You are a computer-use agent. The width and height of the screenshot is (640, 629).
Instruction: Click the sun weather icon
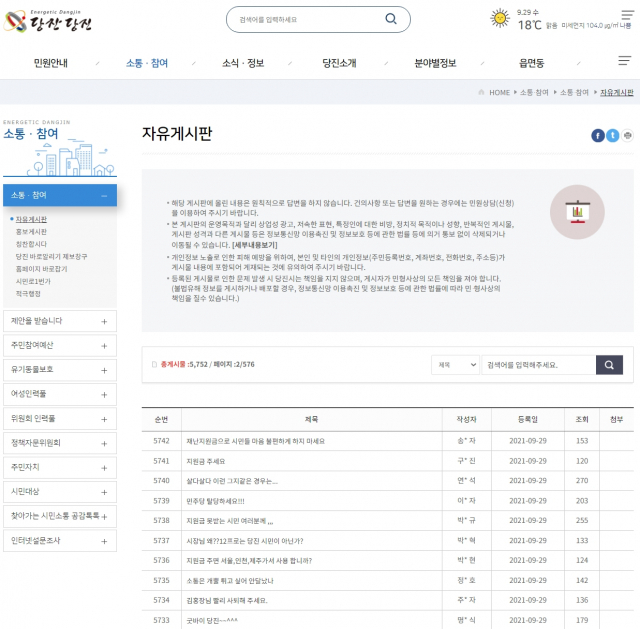500,18
